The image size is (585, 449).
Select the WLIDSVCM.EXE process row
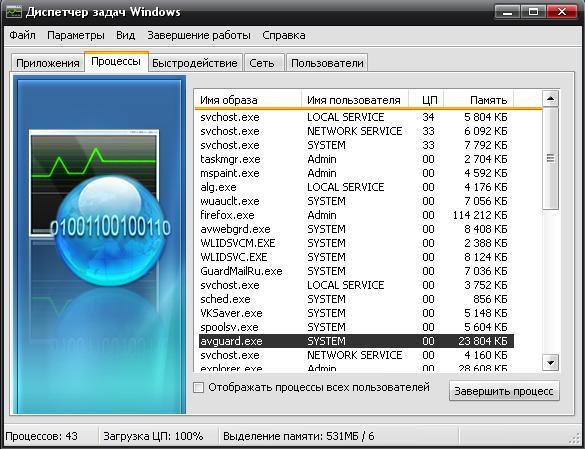(356, 243)
